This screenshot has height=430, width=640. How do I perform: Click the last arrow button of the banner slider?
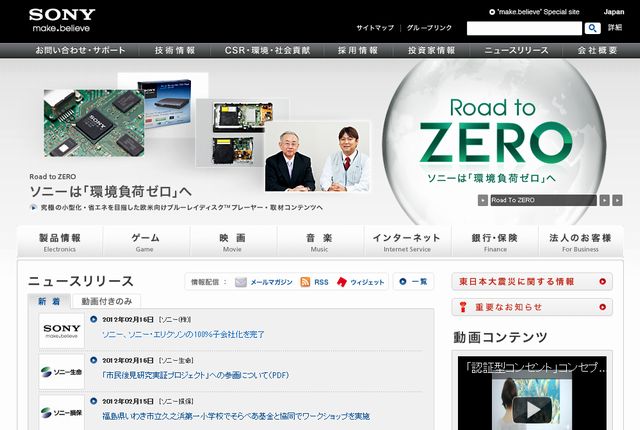point(618,200)
